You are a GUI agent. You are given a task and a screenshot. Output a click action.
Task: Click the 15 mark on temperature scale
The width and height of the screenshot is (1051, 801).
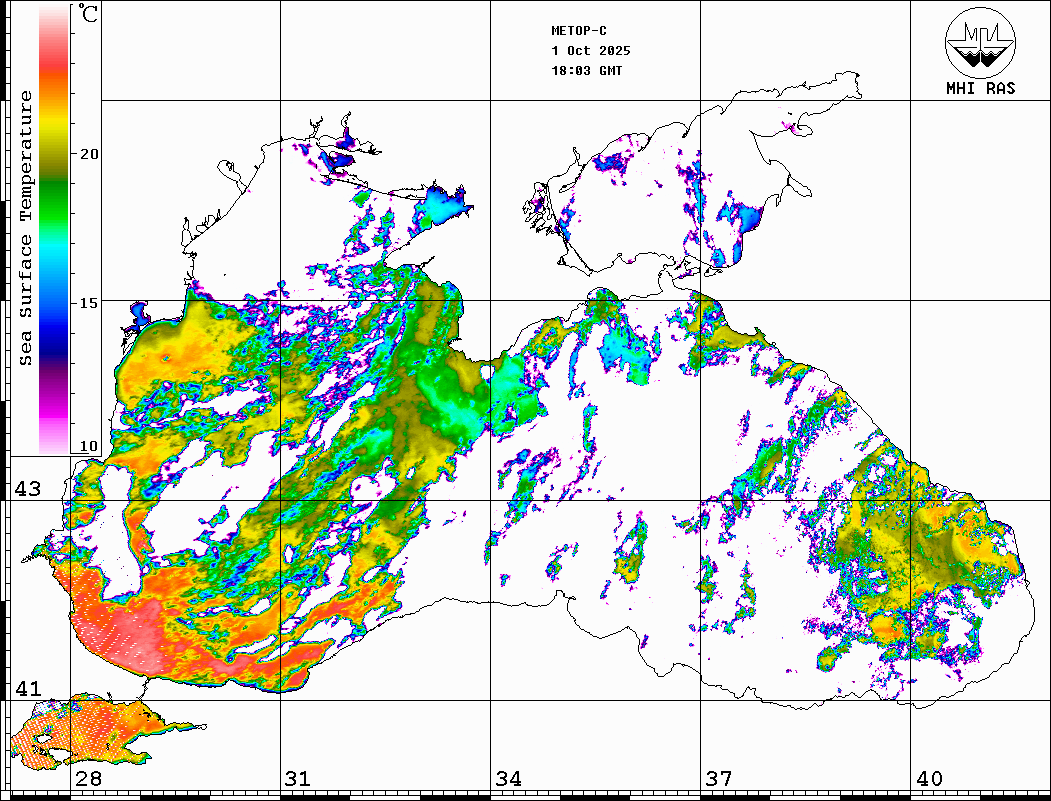90,302
